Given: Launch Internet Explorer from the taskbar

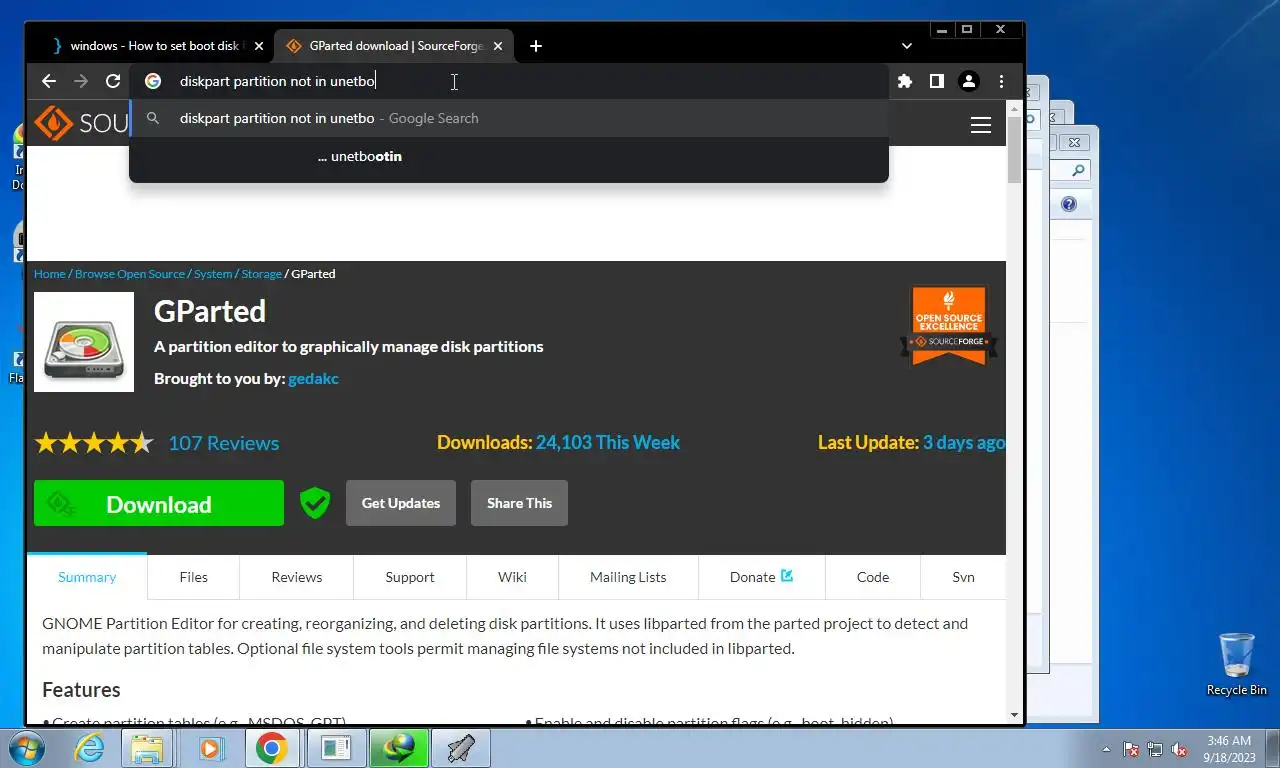Looking at the screenshot, I should pyautogui.click(x=89, y=748).
